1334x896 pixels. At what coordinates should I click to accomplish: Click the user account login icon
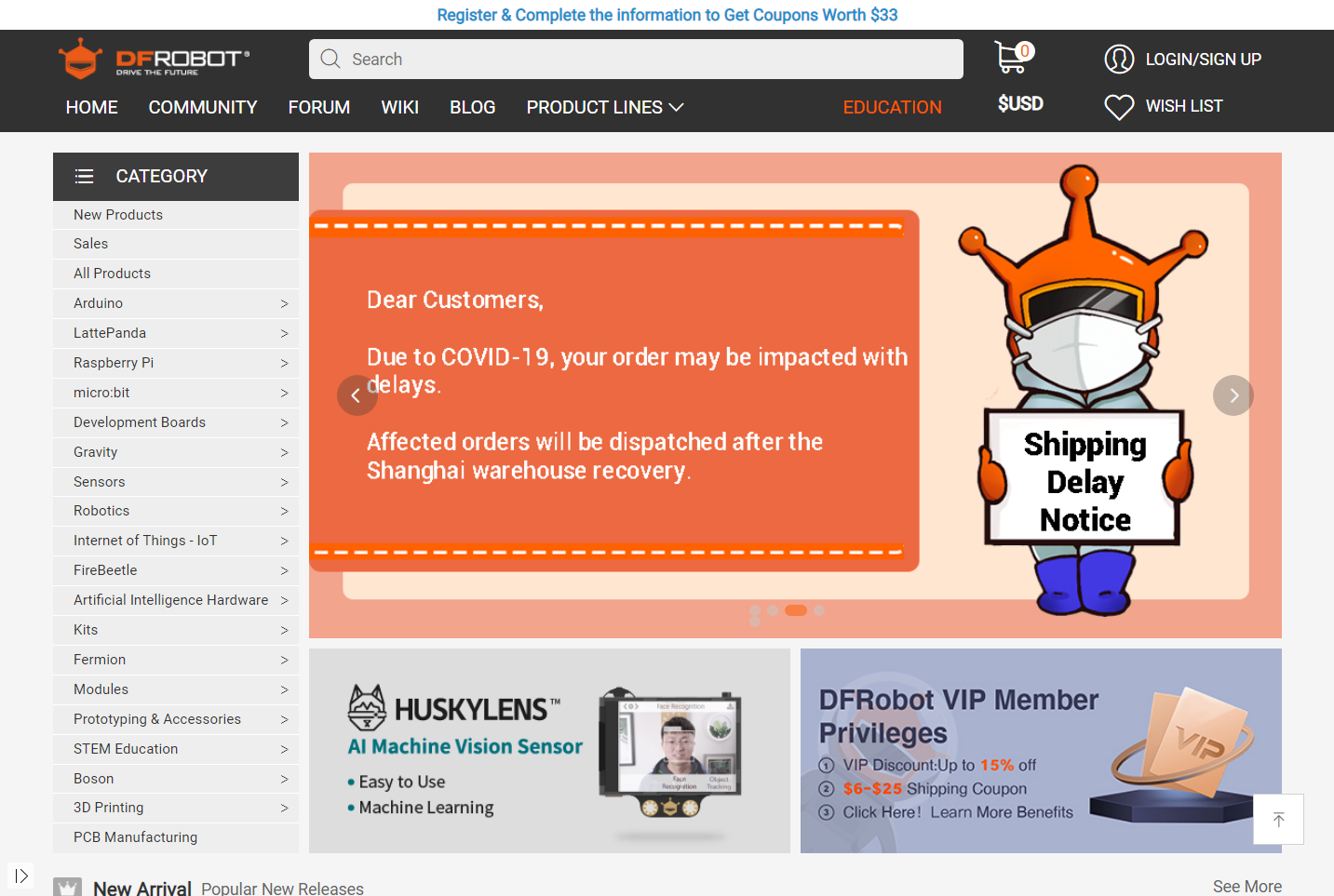[x=1118, y=60]
